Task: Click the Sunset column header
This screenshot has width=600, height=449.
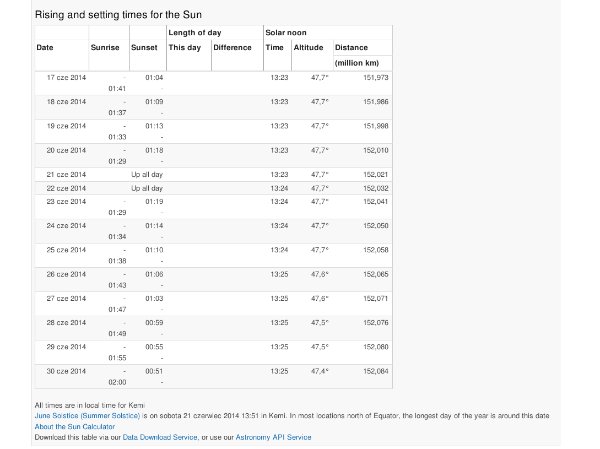Action: pyautogui.click(x=144, y=47)
